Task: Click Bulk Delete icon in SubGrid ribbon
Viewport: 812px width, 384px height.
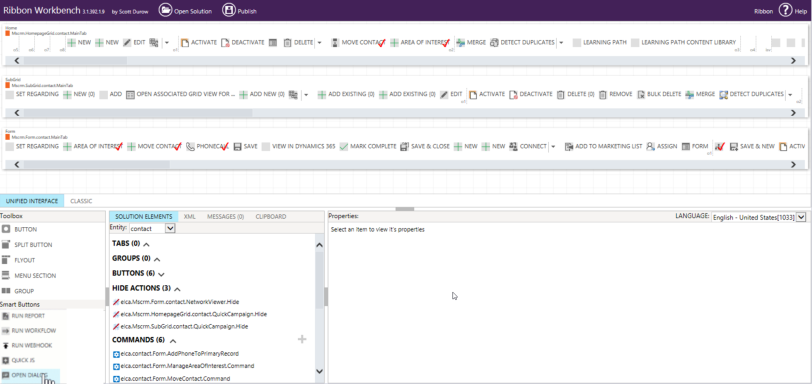Action: click(641, 95)
